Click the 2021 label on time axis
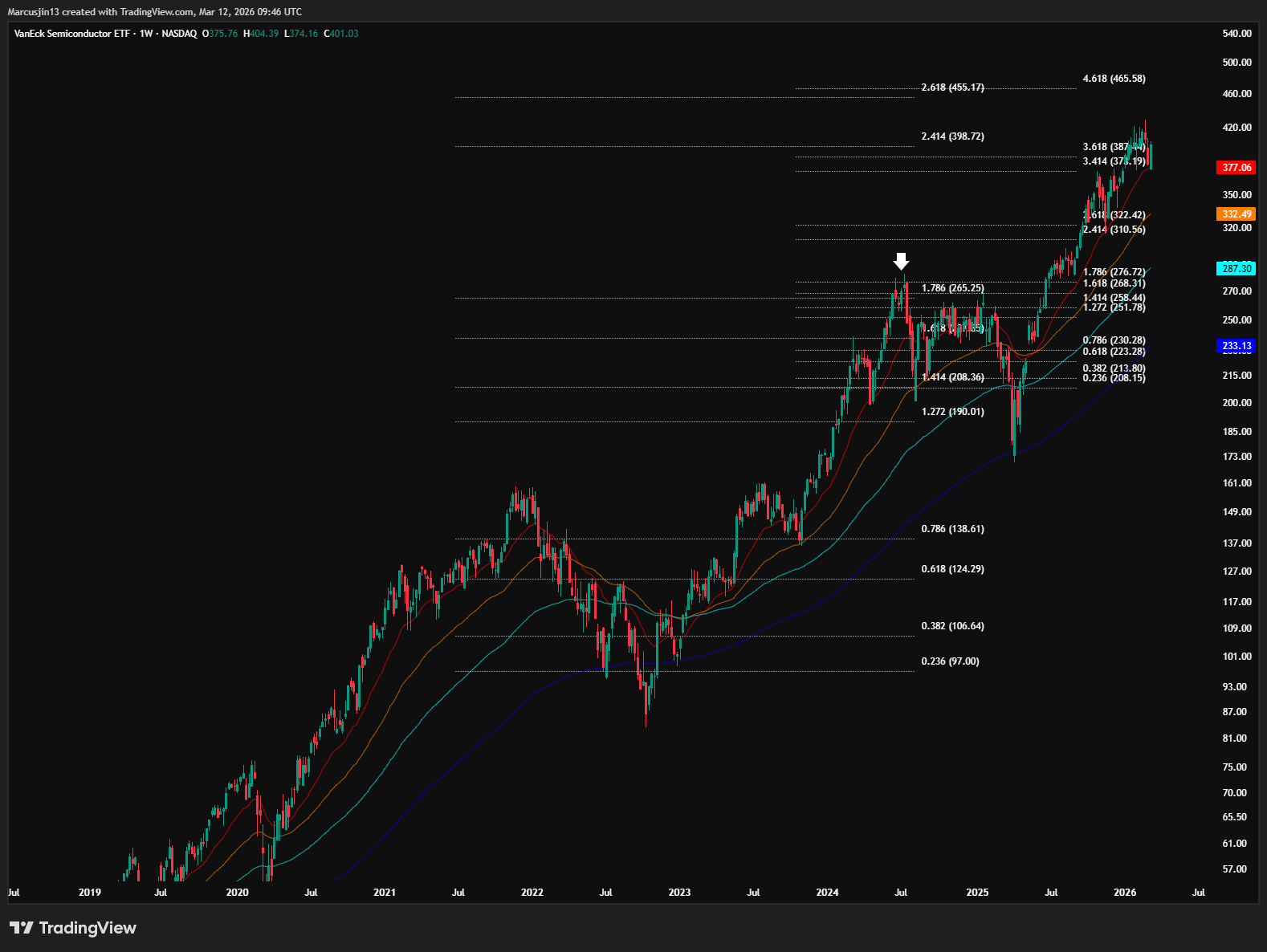This screenshot has height=952, width=1267. coord(385,893)
